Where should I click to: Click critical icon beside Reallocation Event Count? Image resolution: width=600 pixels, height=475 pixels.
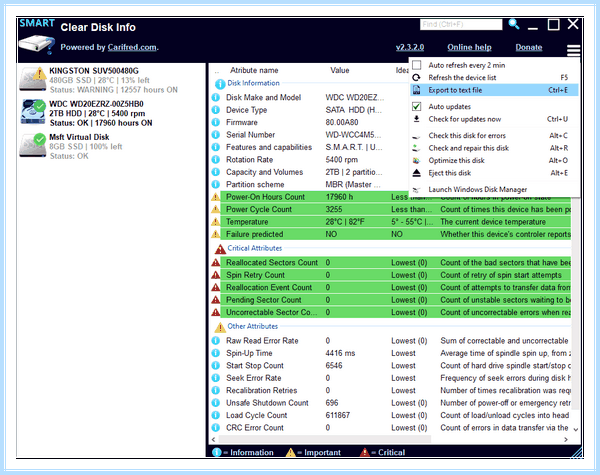click(216, 287)
